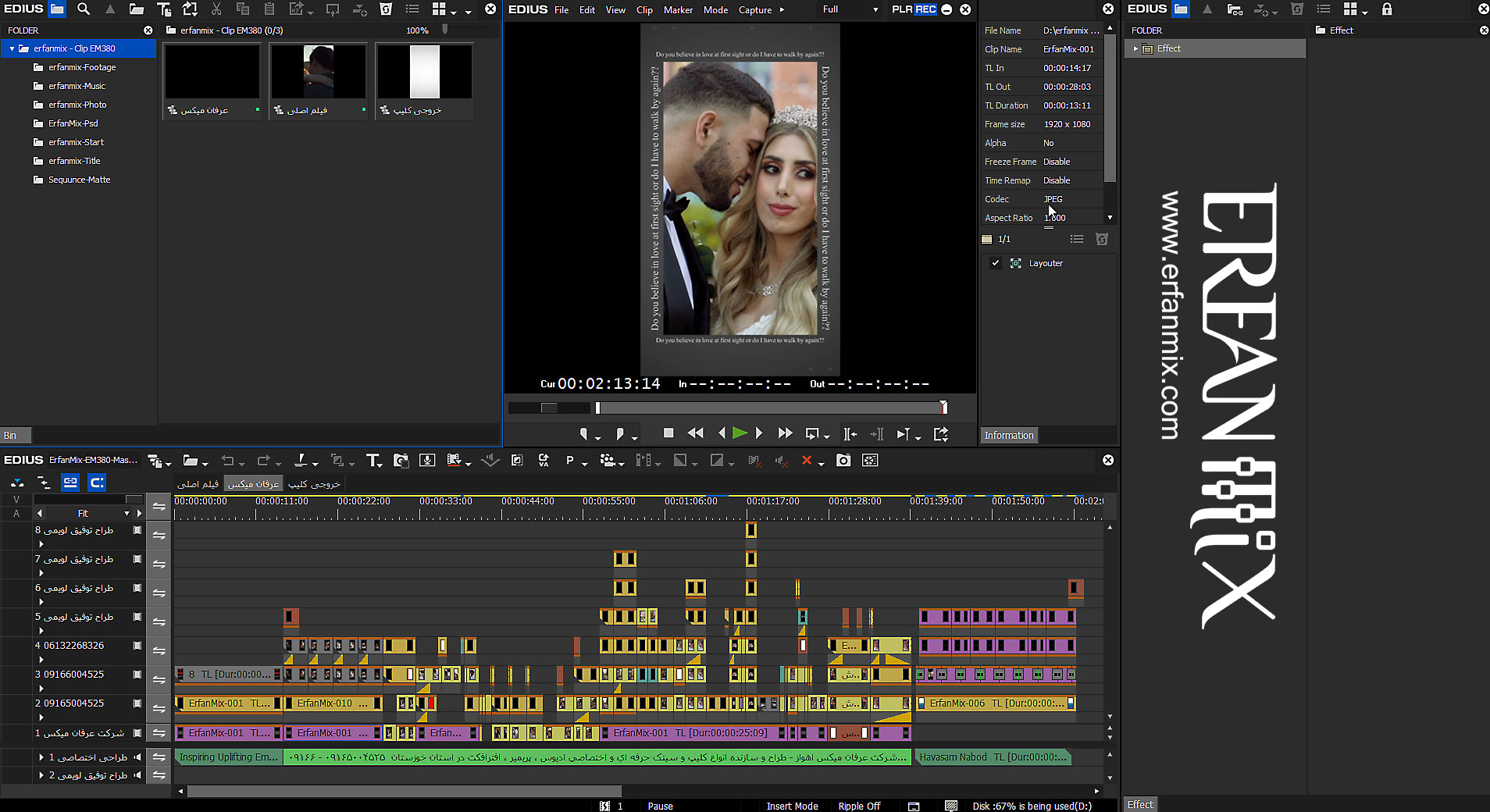Select the erfanmix-Footage folder in the bin tree
The height and width of the screenshot is (812, 1490).
[82, 67]
